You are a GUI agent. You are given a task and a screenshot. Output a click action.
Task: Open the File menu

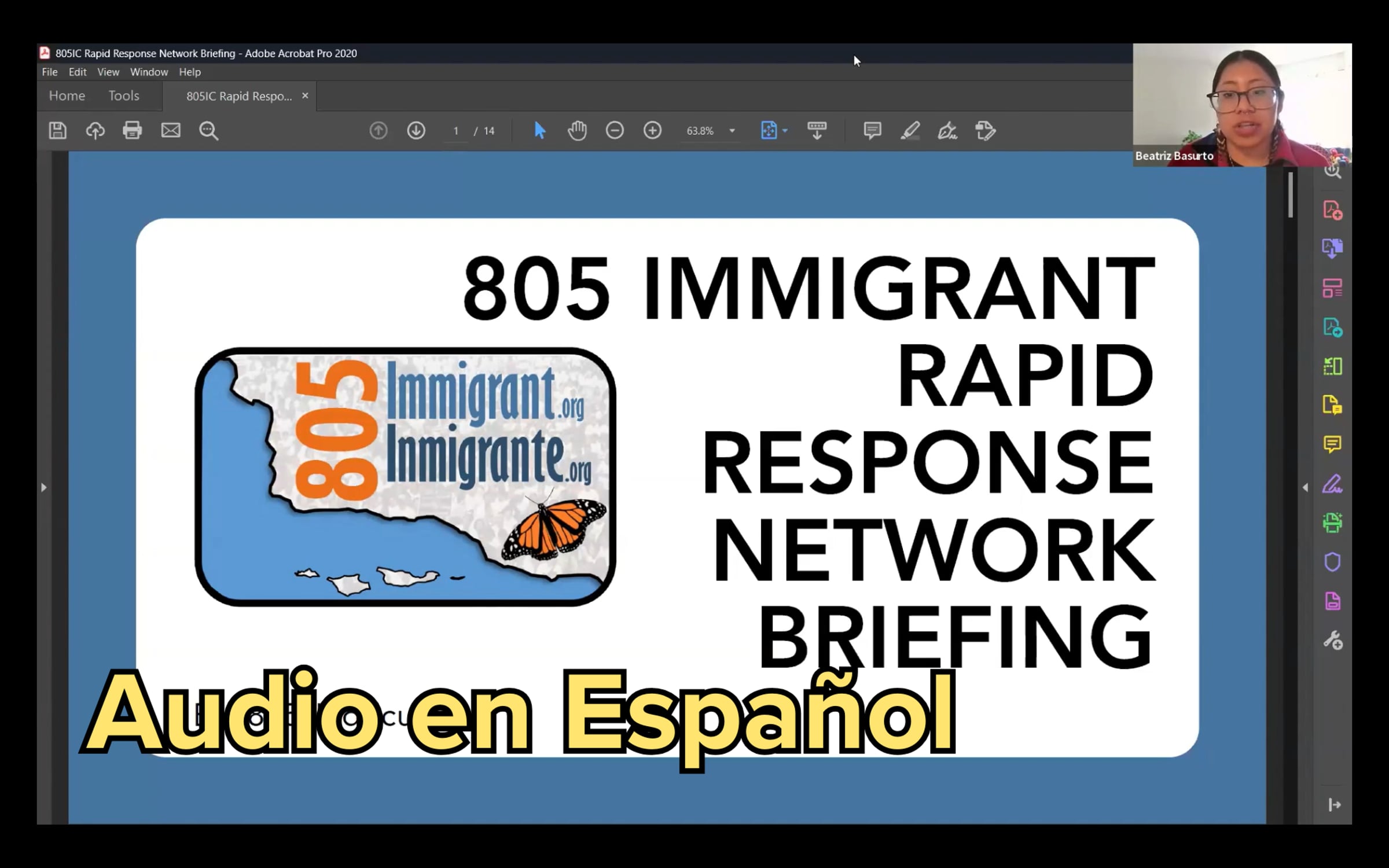point(50,72)
